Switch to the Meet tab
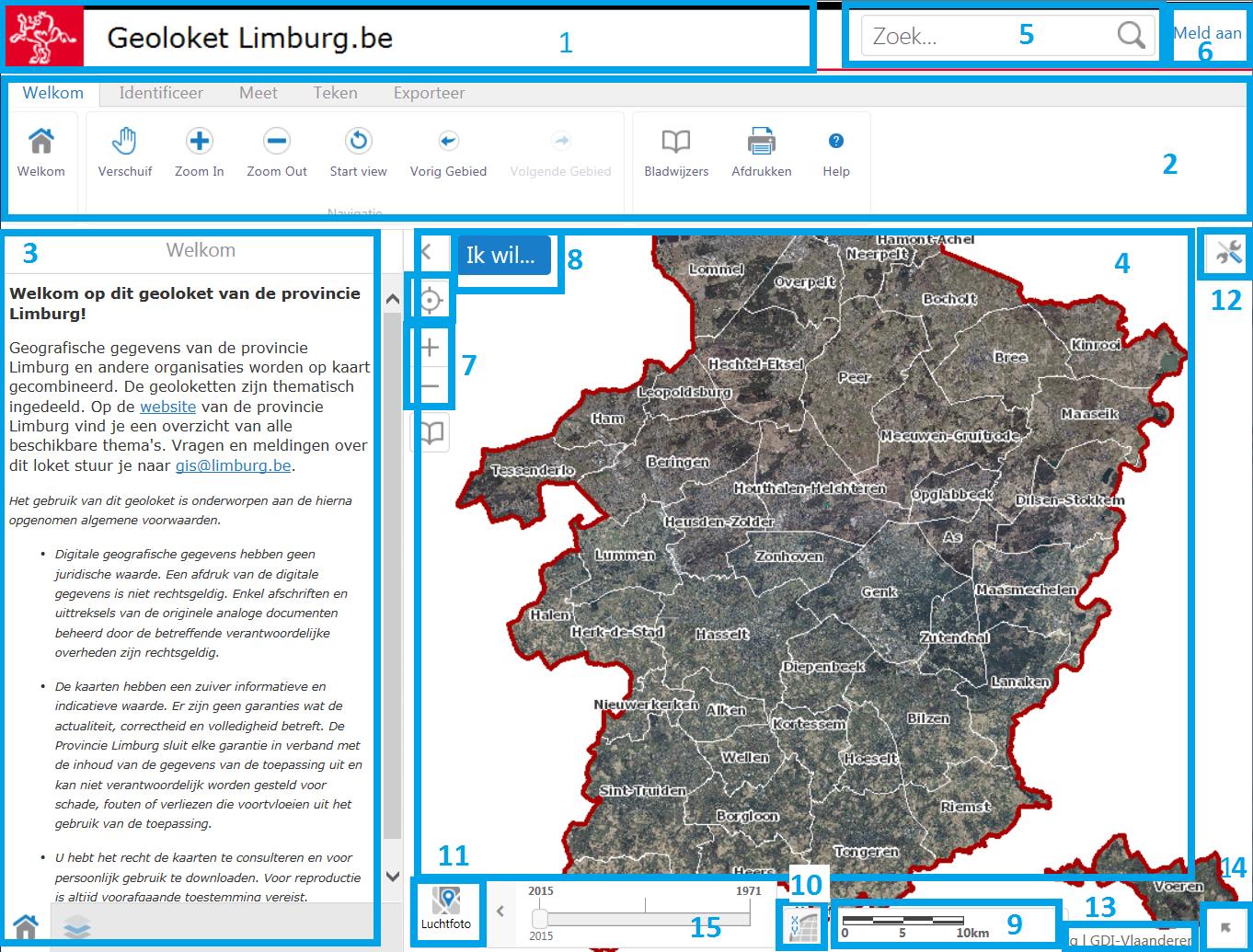Screen dimensions: 1253x952 click(x=259, y=93)
